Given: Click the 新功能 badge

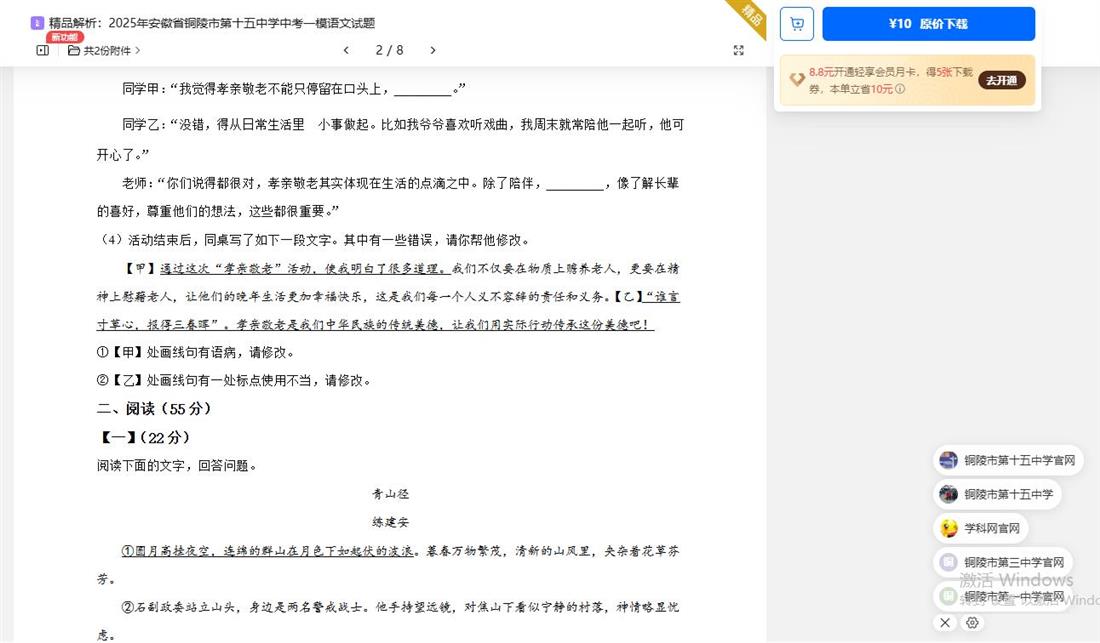Looking at the screenshot, I should 65,36.
